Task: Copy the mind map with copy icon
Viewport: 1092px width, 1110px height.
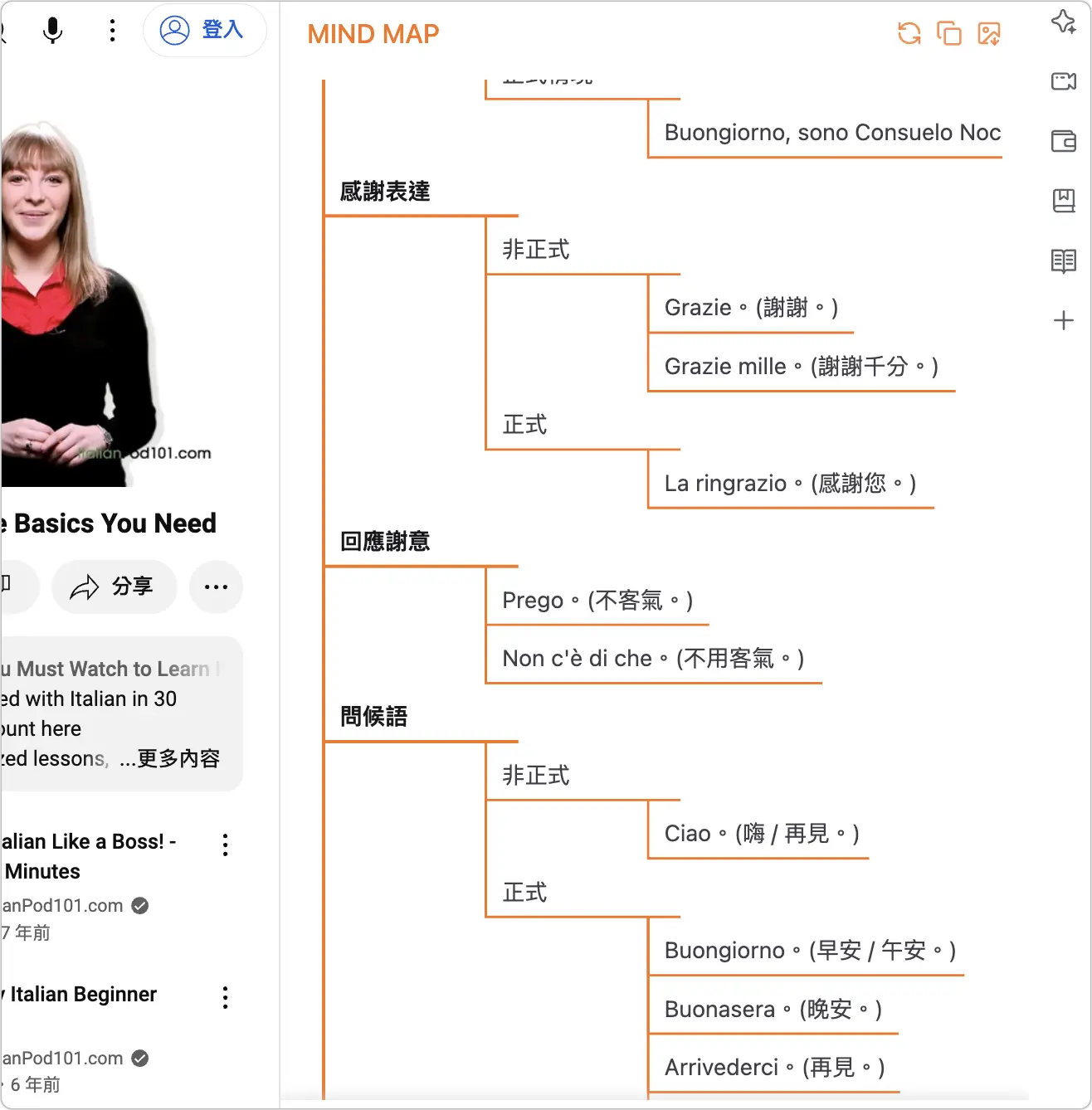Action: [949, 33]
